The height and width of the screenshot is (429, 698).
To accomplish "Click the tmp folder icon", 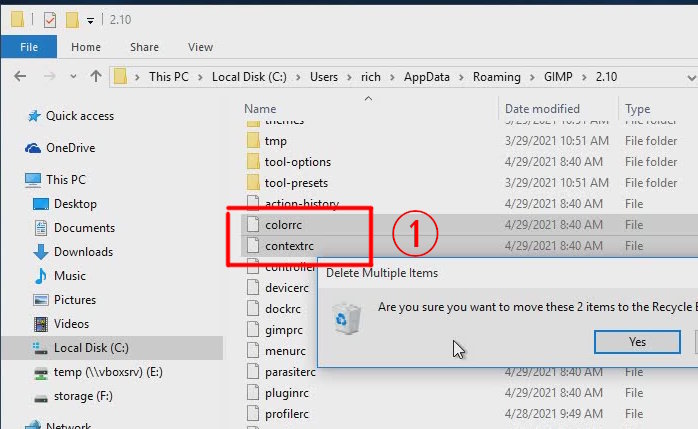I will coord(253,141).
